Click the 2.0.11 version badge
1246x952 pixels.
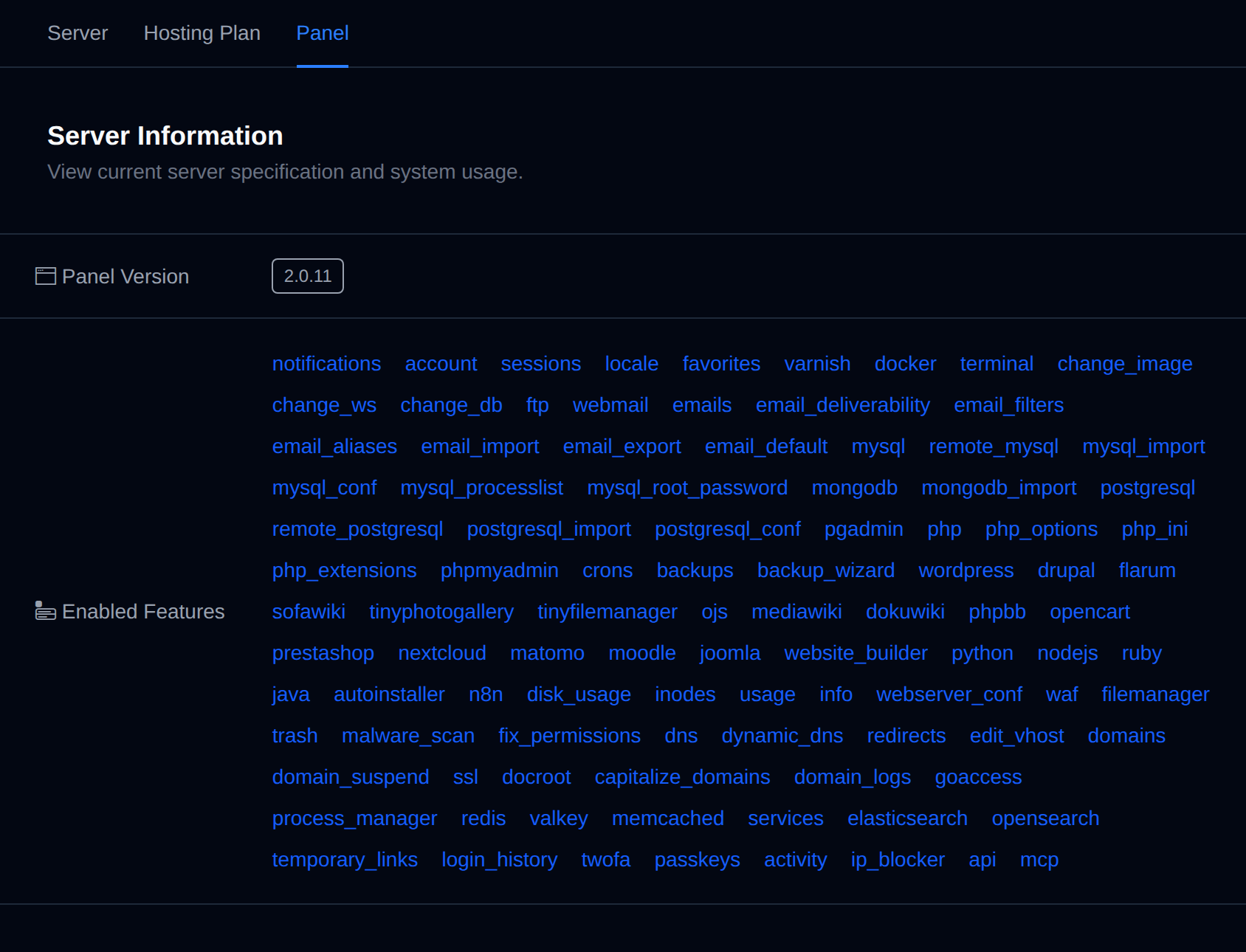click(x=308, y=276)
